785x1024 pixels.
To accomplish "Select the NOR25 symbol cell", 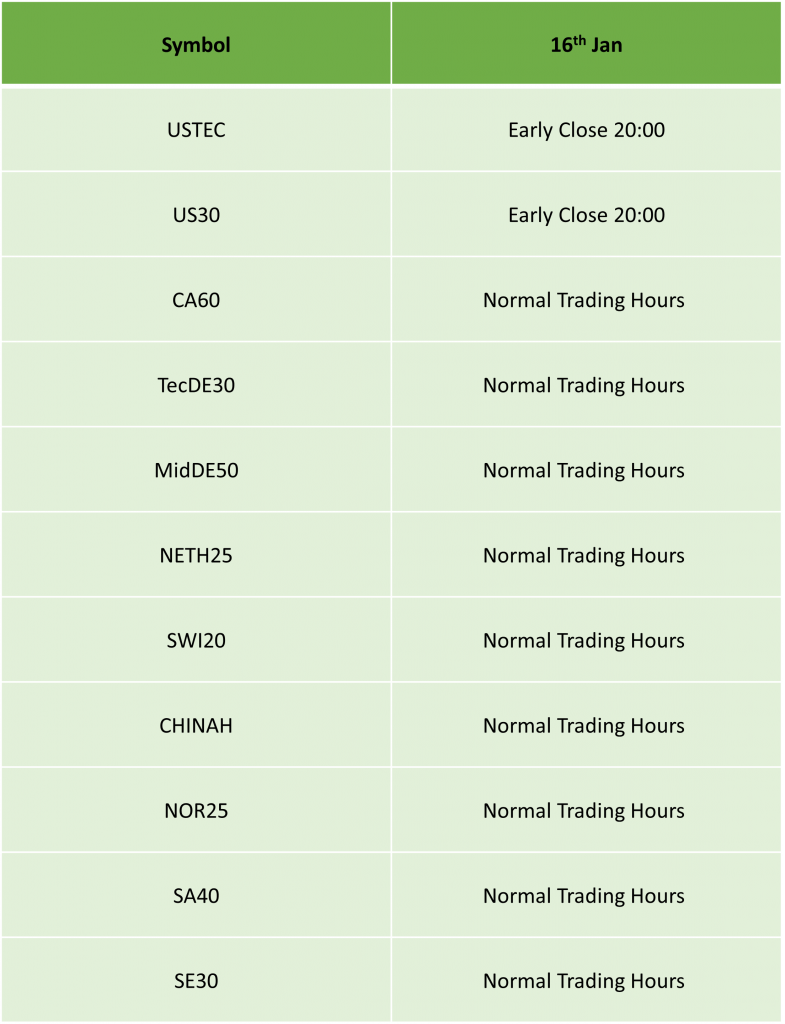I will coord(196,810).
